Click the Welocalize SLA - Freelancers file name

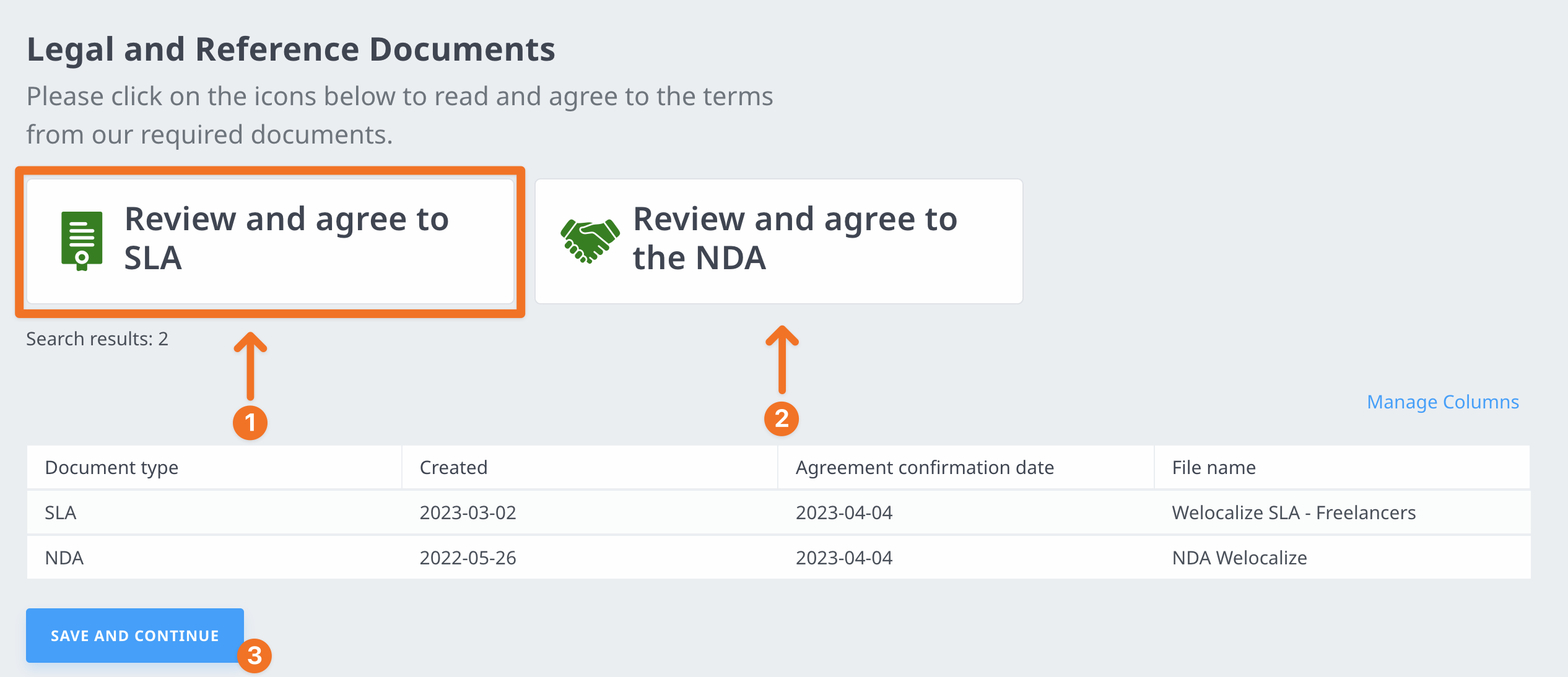tap(1293, 513)
